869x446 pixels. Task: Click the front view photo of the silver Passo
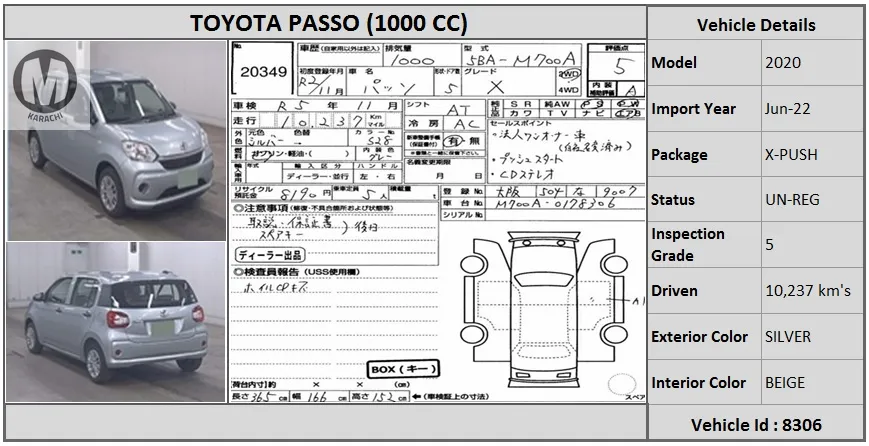click(x=116, y=141)
